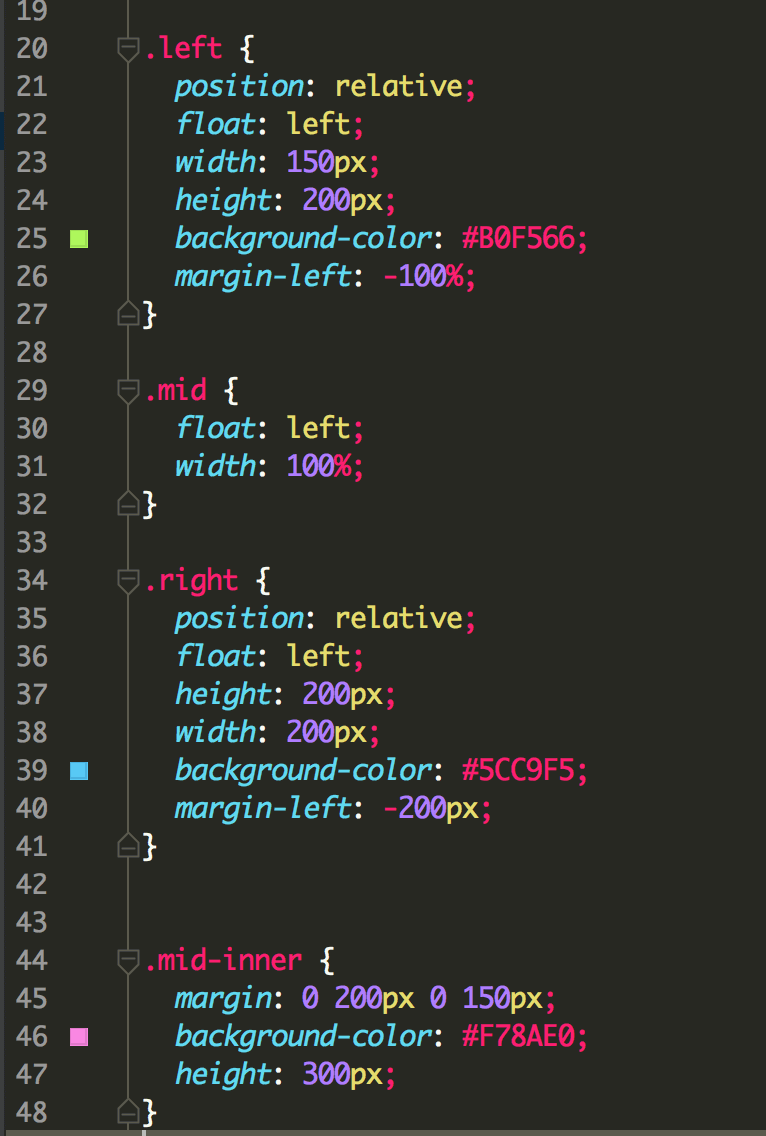Click the fold end marker on line 27
Screen dimensions: 766x1136
(128, 315)
